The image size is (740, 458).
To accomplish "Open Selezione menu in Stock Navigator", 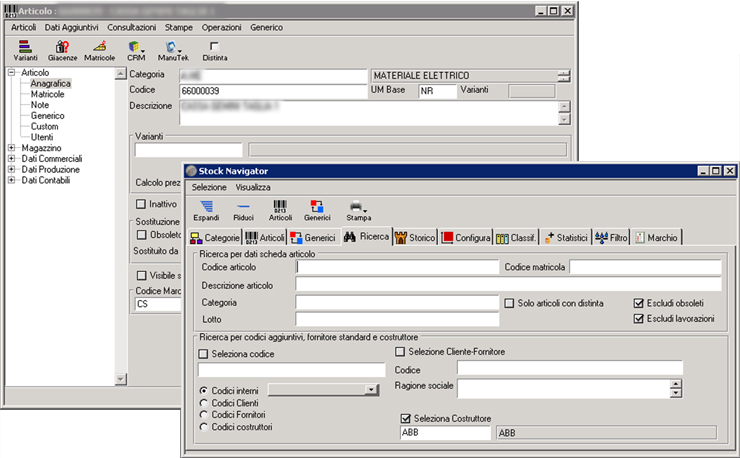I will click(209, 187).
